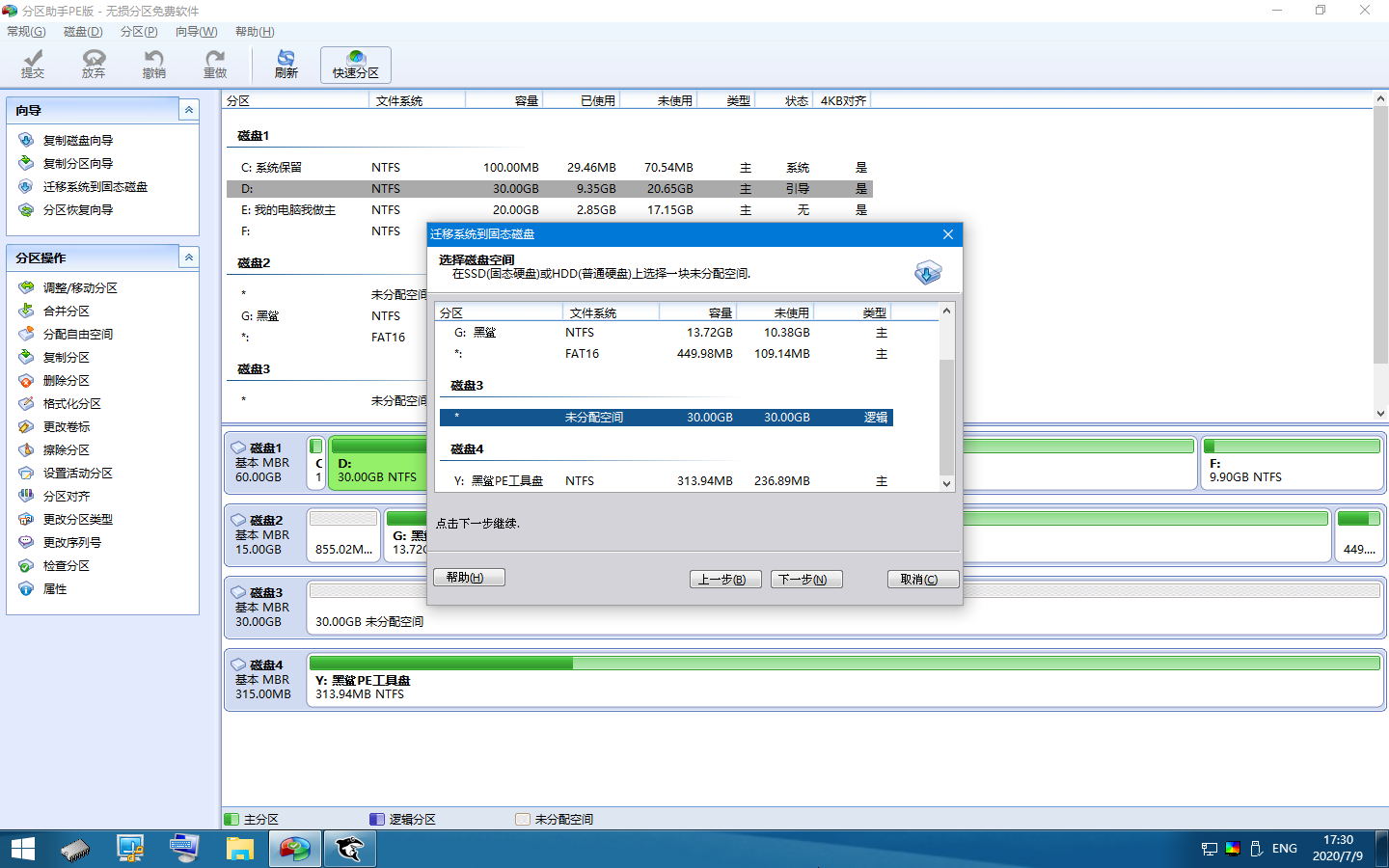This screenshot has height=868, width=1389.
Task: Click 分区 column header in dialog
Action: coord(500,312)
